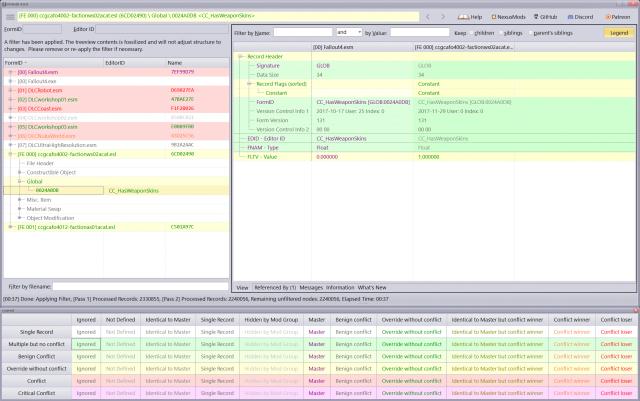Select the FNAM - Type row
This screenshot has width=640, height=401.
(x=434, y=147)
